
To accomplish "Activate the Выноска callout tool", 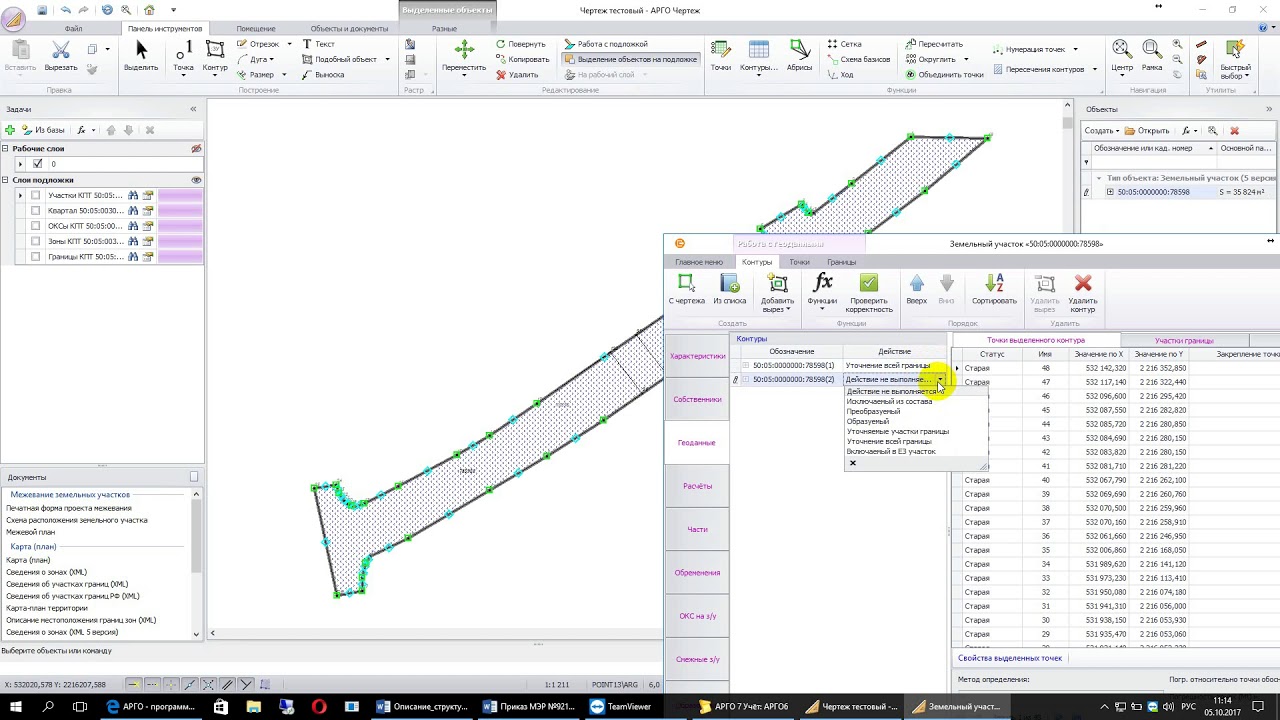I will pyautogui.click(x=323, y=75).
